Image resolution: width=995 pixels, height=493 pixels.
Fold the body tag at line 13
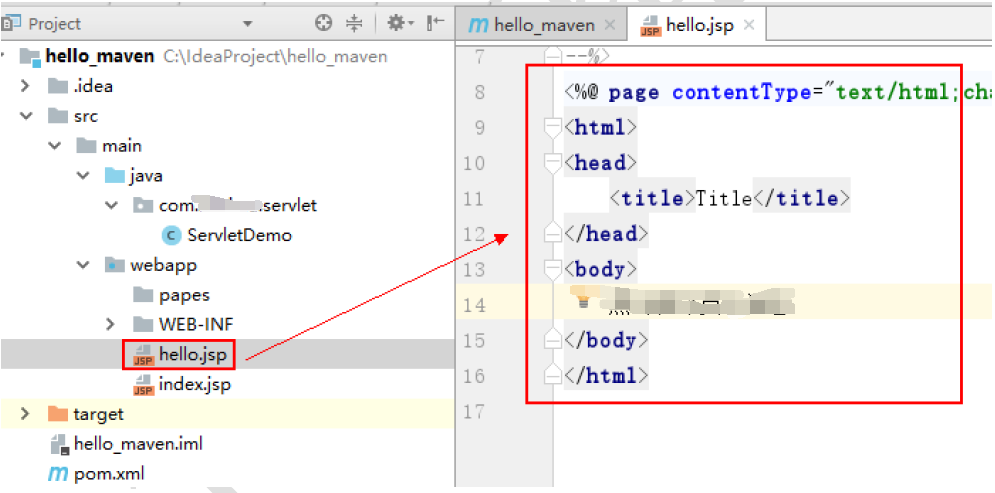click(x=553, y=270)
